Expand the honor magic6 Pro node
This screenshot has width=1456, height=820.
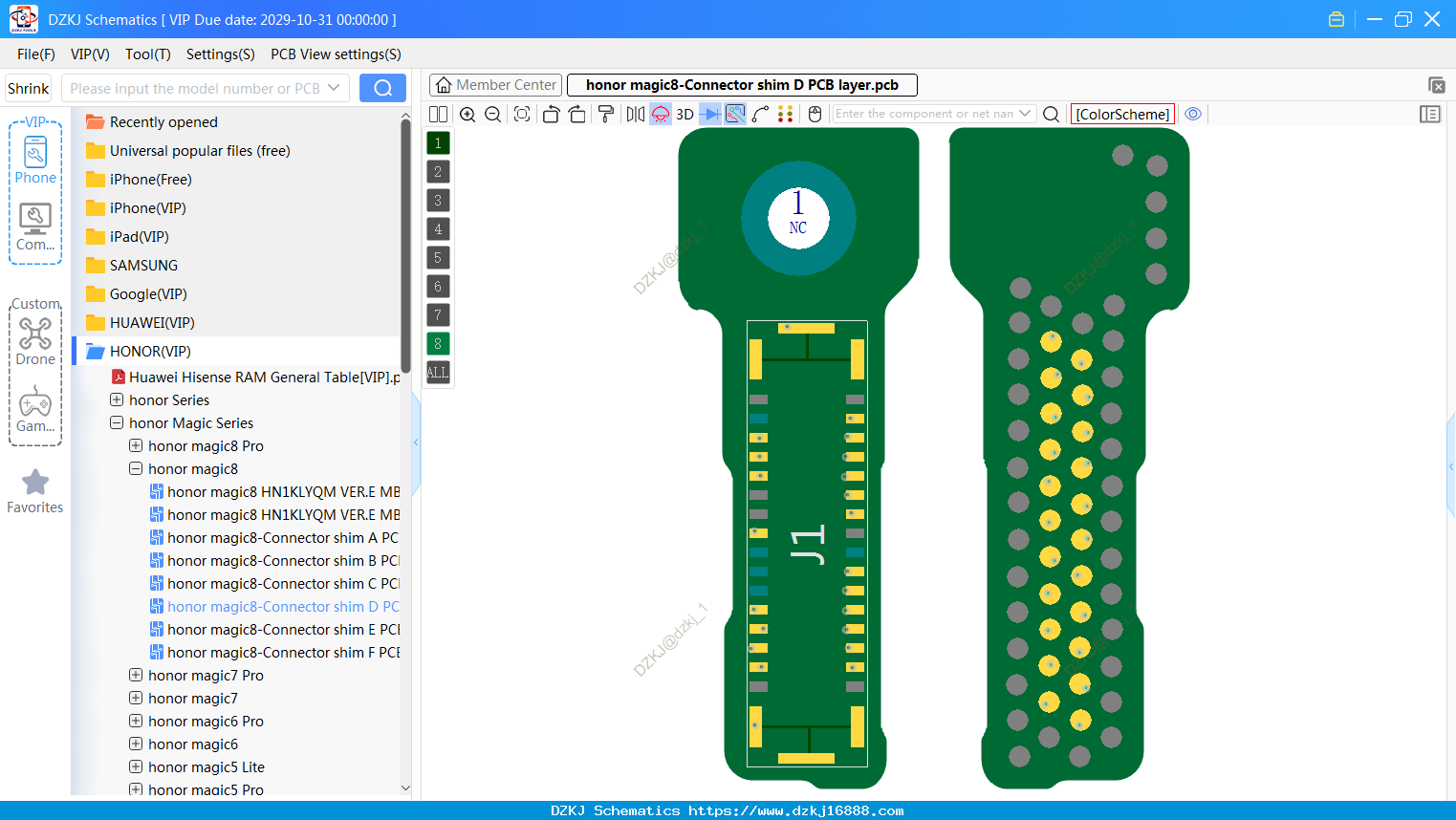tap(136, 721)
